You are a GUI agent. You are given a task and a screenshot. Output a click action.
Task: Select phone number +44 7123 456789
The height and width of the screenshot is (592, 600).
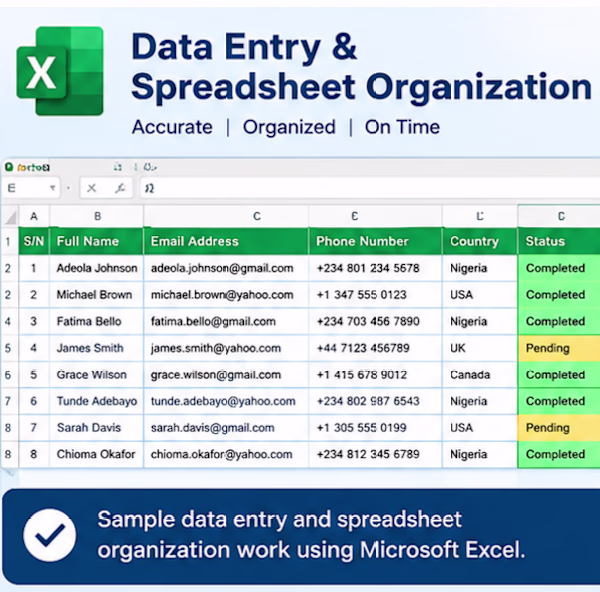pos(363,348)
